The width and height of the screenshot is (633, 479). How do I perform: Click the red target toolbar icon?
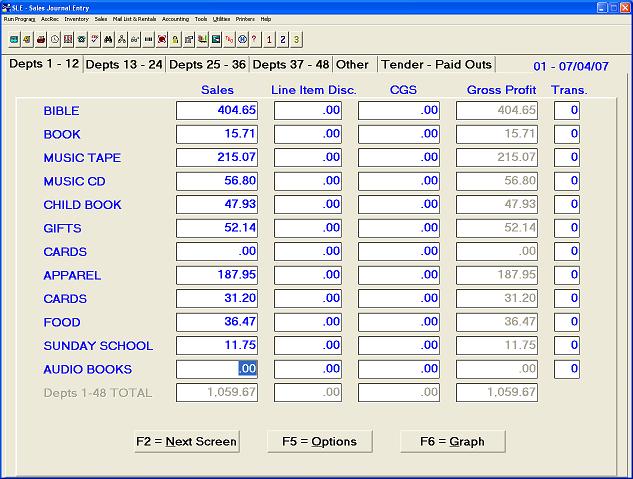pos(162,40)
